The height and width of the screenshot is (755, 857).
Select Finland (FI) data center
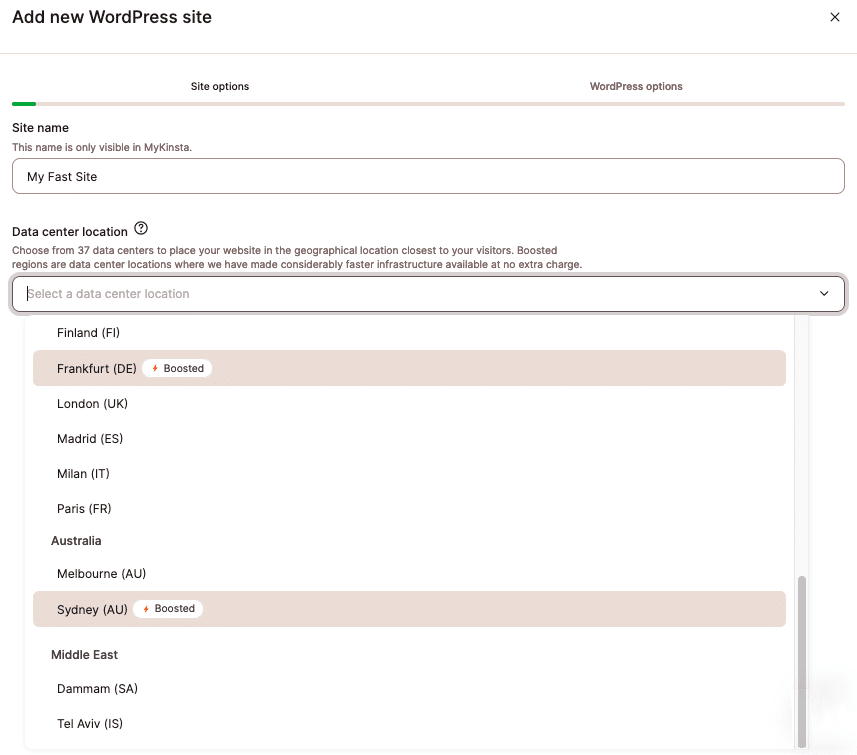88,333
